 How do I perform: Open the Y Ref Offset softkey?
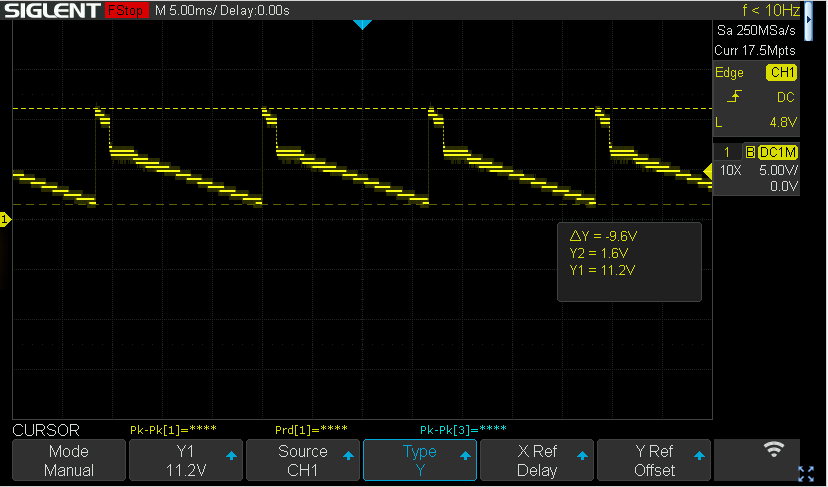[x=654, y=460]
